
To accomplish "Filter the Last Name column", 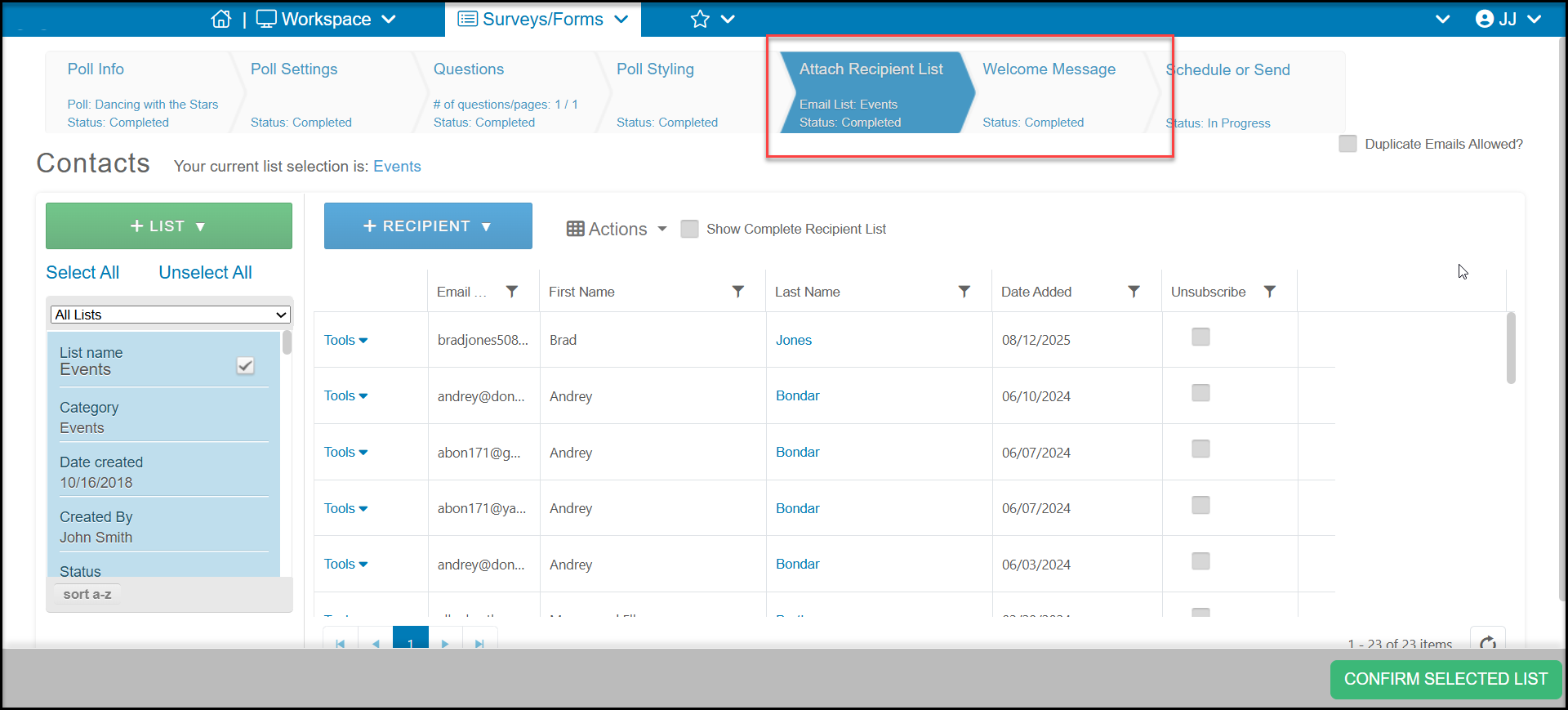I will [964, 292].
